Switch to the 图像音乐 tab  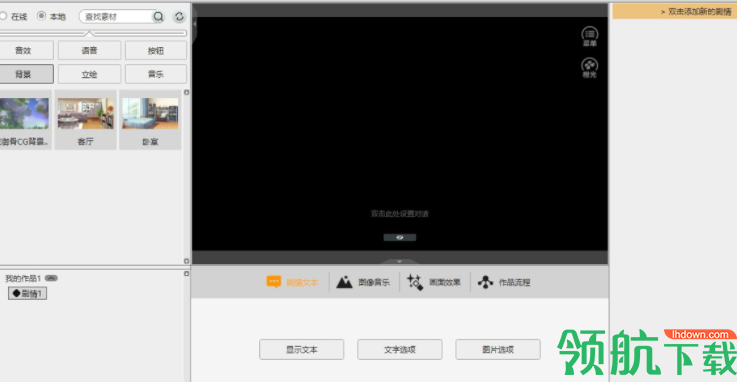pos(363,282)
